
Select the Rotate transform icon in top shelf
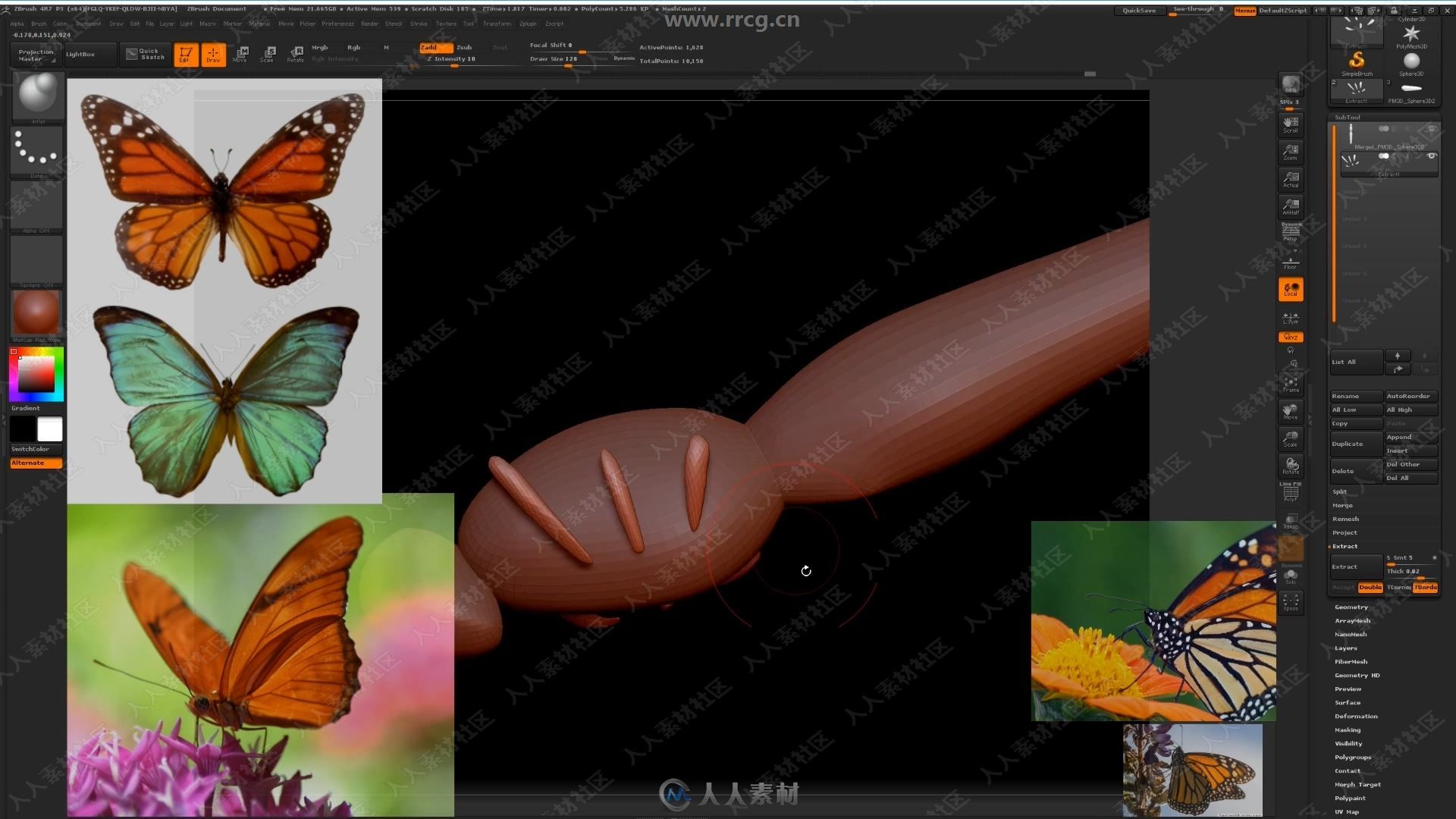[295, 55]
